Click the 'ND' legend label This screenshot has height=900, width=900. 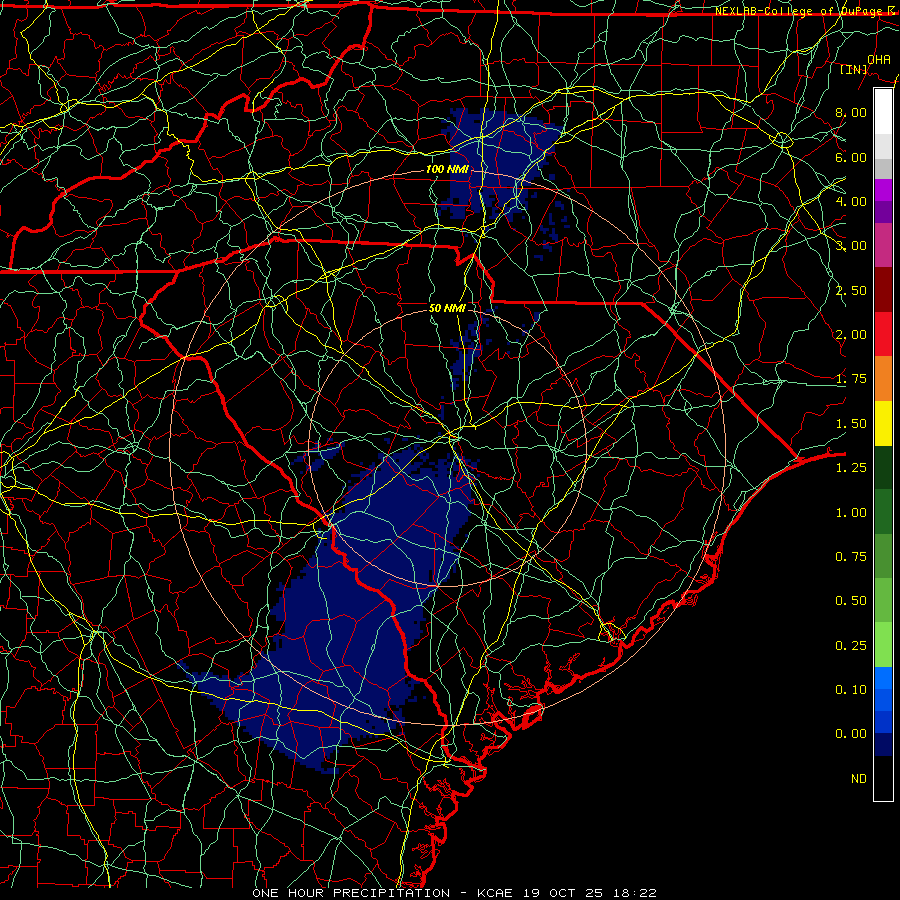click(x=859, y=779)
